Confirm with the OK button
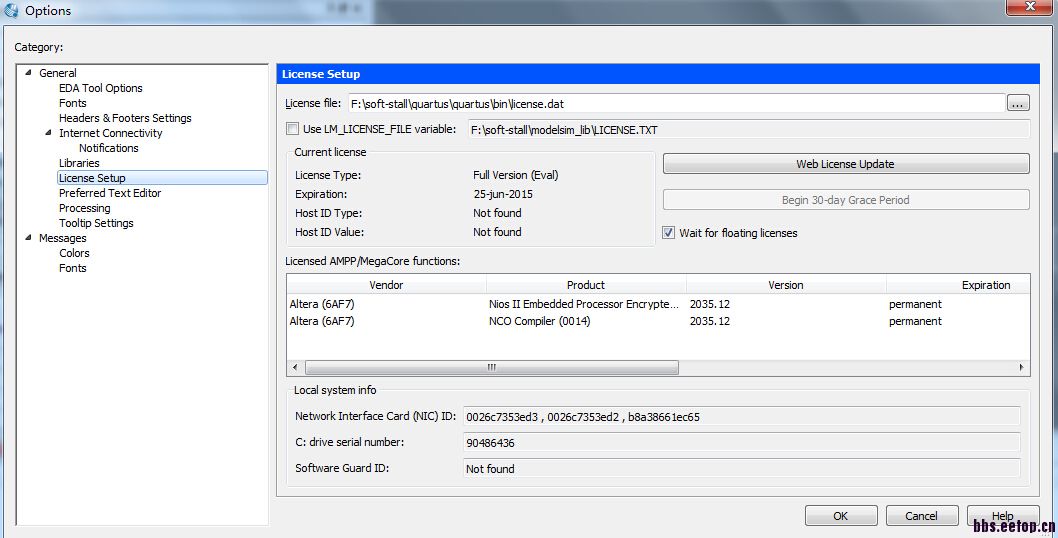The height and width of the screenshot is (538, 1058). (x=841, y=516)
